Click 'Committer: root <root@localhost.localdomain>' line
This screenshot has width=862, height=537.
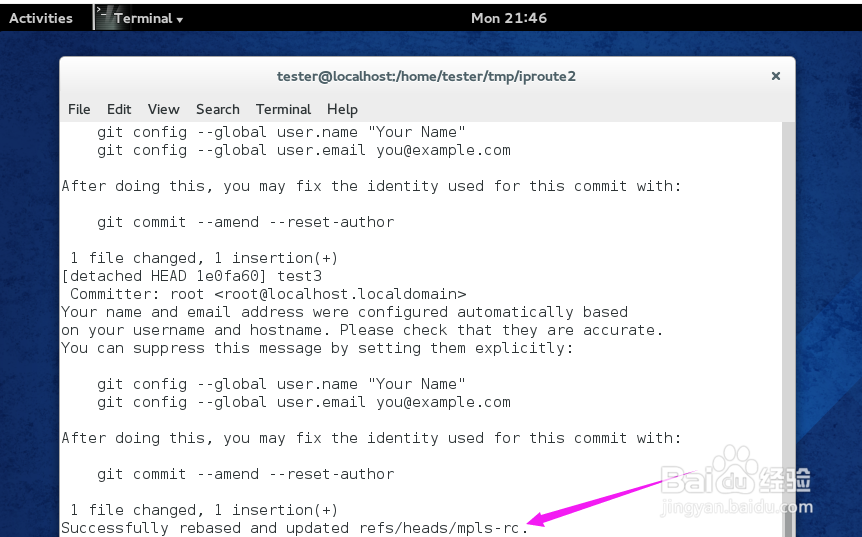coord(268,294)
